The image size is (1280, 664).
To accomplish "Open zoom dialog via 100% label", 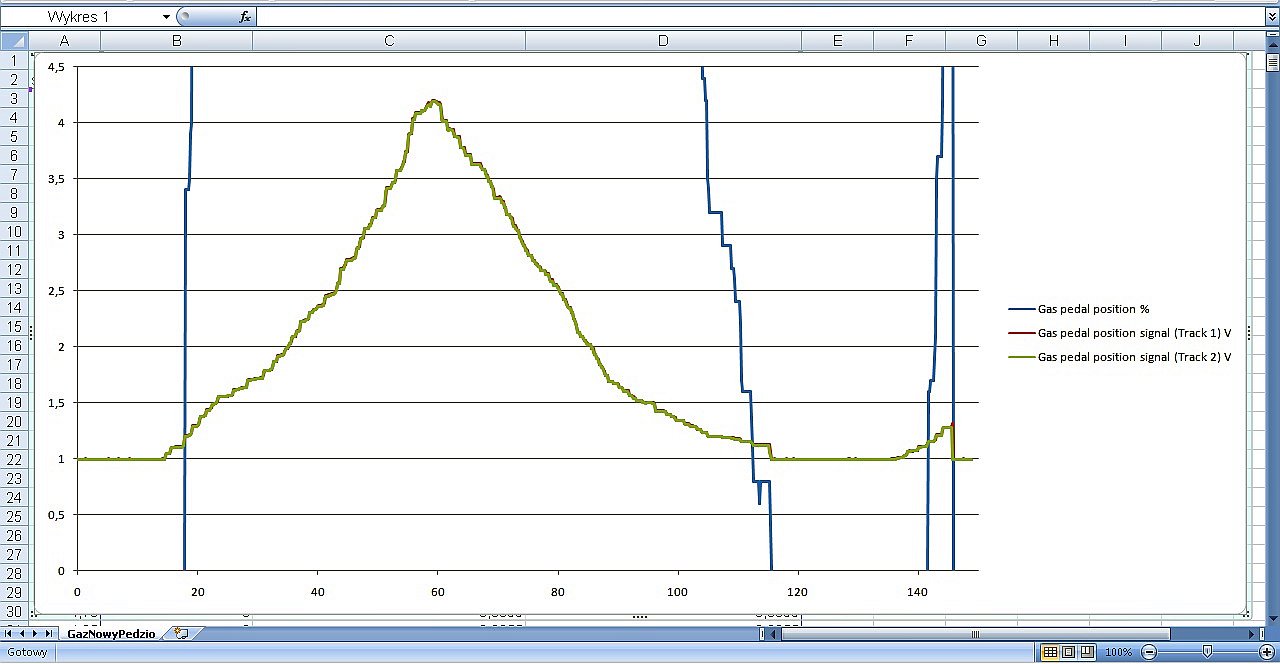I will (1118, 653).
